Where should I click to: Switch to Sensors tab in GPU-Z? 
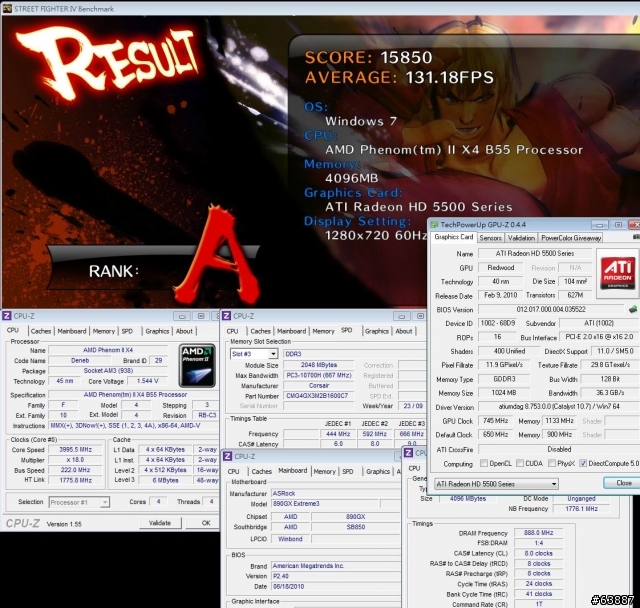tap(490, 238)
